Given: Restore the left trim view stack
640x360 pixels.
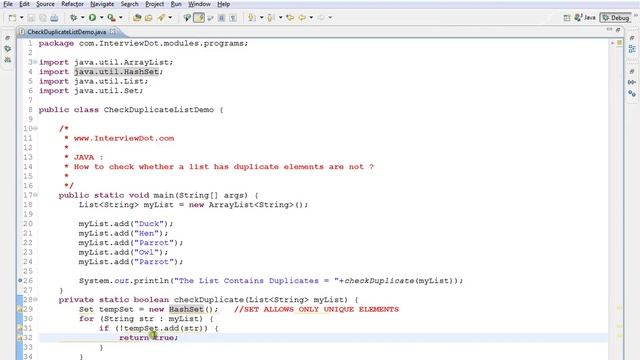Looking at the screenshot, I should click(x=7, y=38).
